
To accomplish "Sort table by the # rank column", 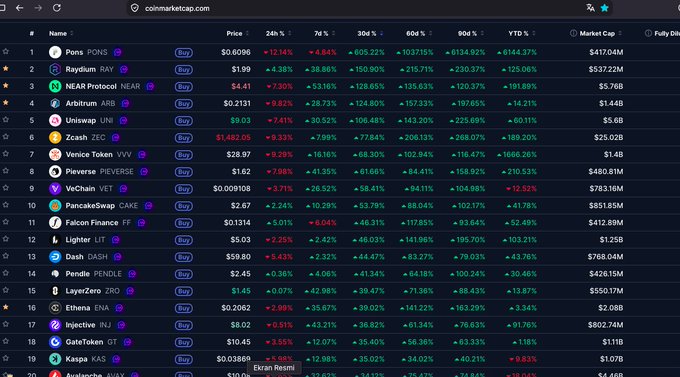I will point(32,33).
